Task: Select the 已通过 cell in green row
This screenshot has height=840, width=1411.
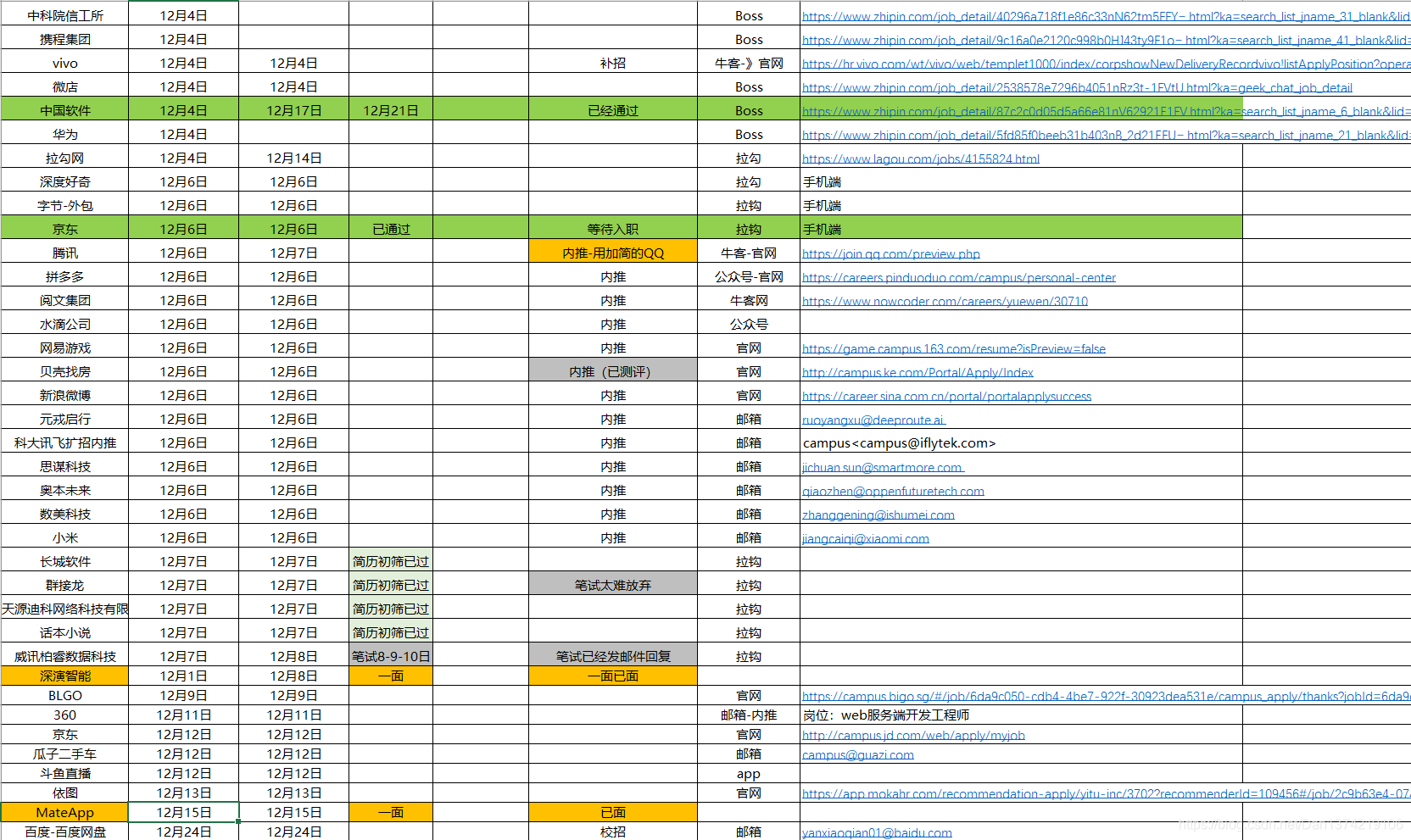Action: coord(391,229)
